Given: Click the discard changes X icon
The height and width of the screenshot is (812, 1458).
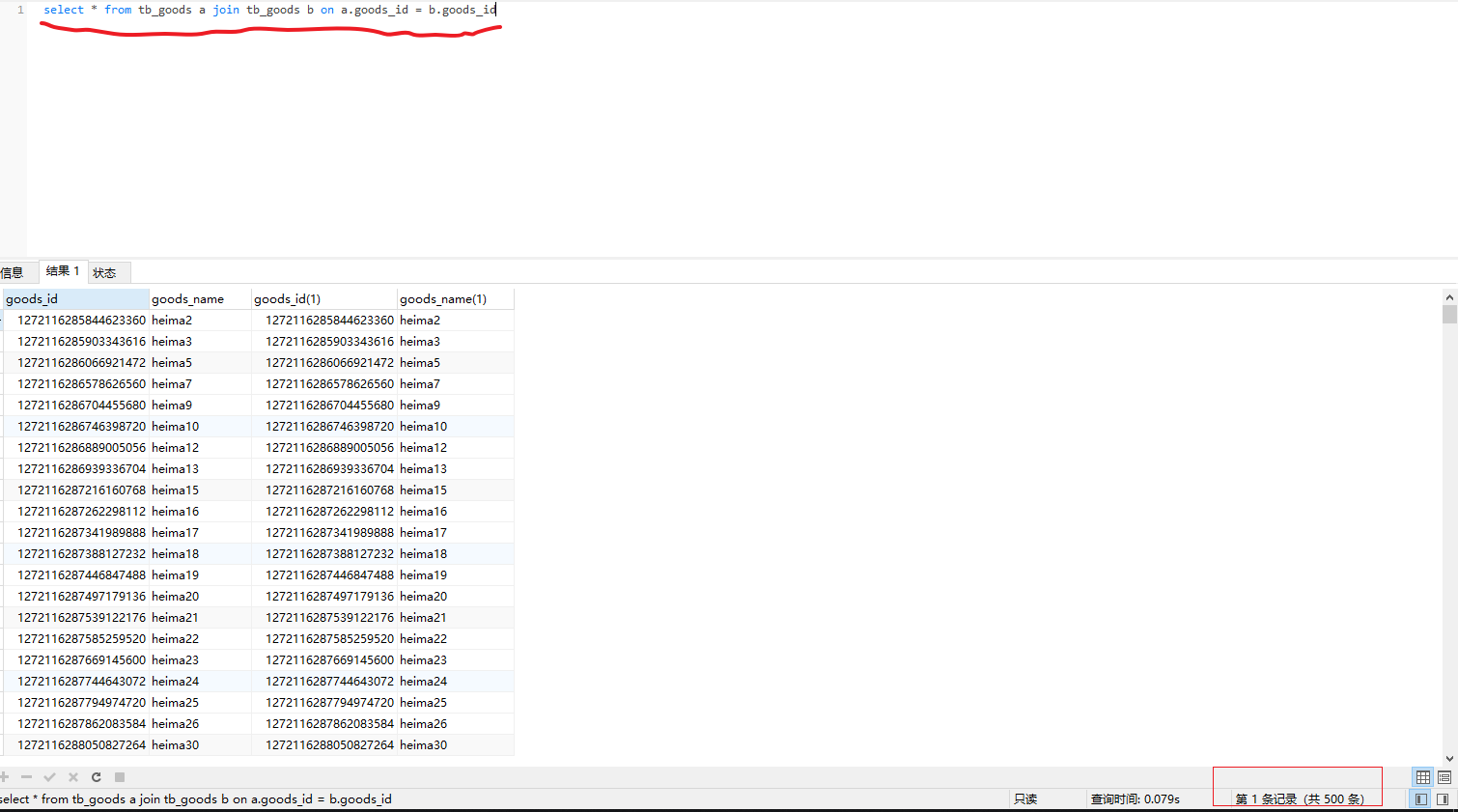Looking at the screenshot, I should coord(73,777).
